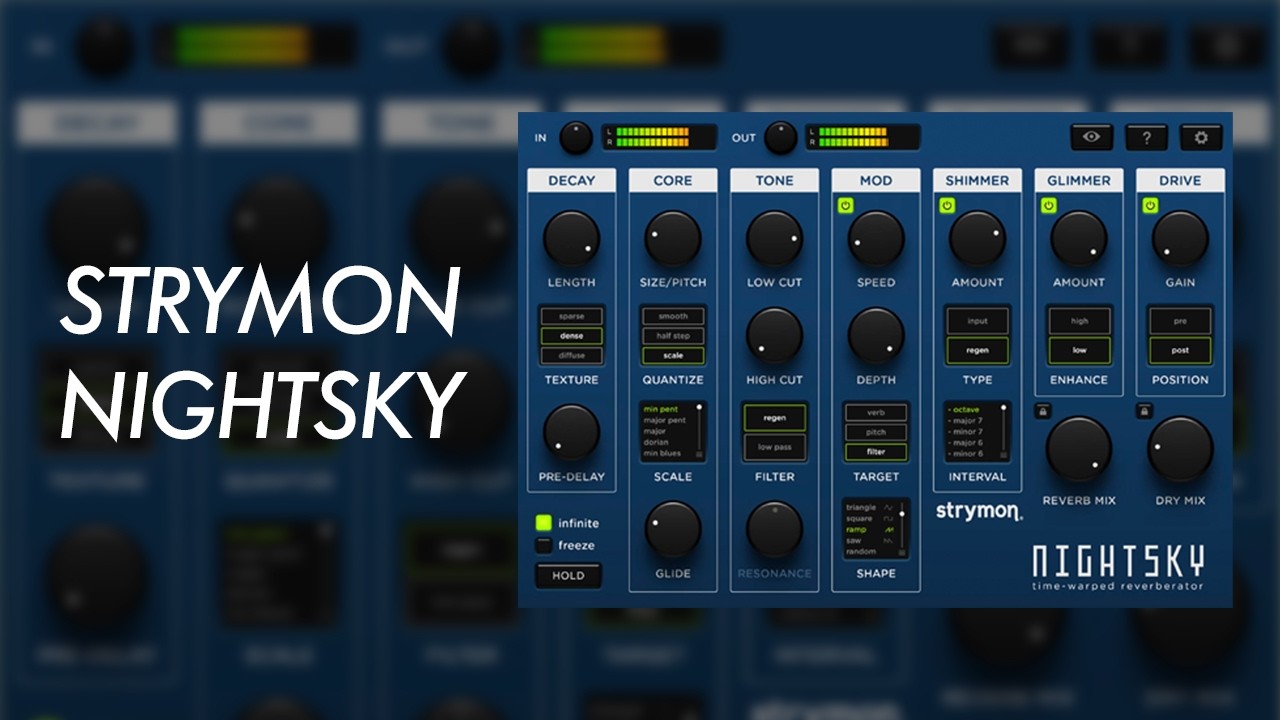Set MOD target to verb
Screen dimensions: 1280x720
coord(876,413)
